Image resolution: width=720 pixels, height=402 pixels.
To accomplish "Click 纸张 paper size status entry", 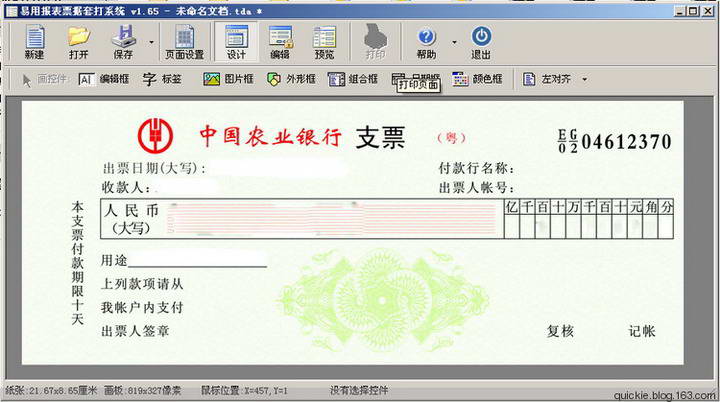I will pos(51,391).
